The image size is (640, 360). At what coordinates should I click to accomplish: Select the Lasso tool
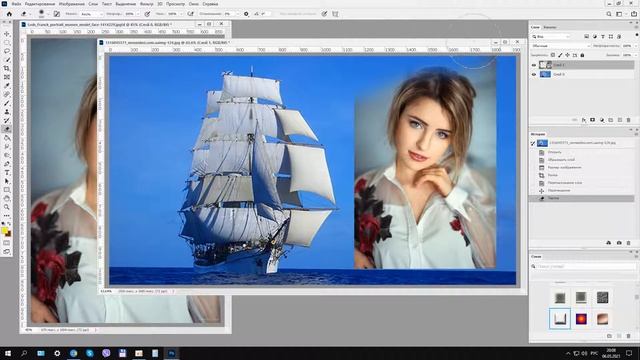[x=7, y=51]
